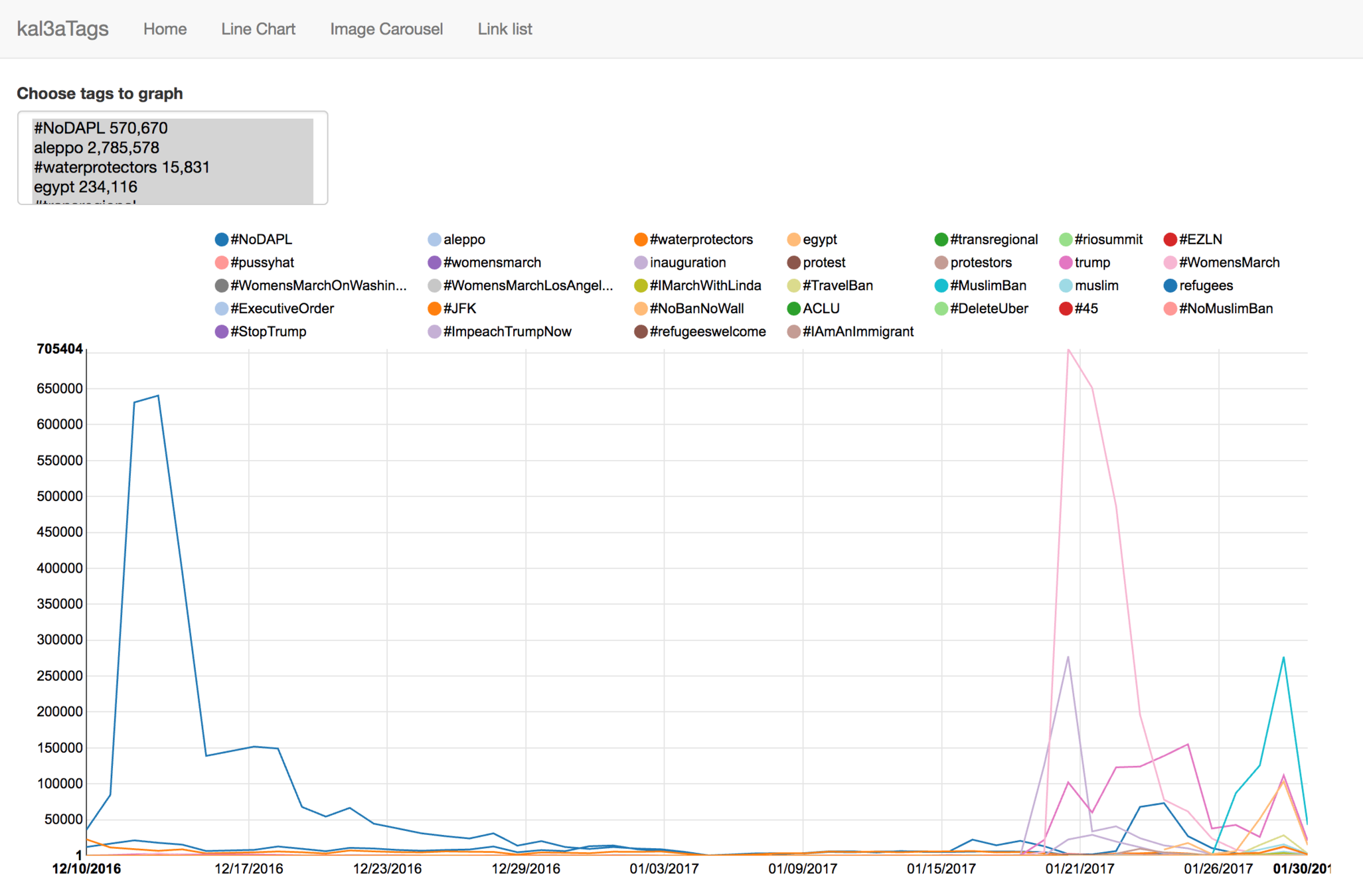Go to the Link list page

(x=505, y=29)
